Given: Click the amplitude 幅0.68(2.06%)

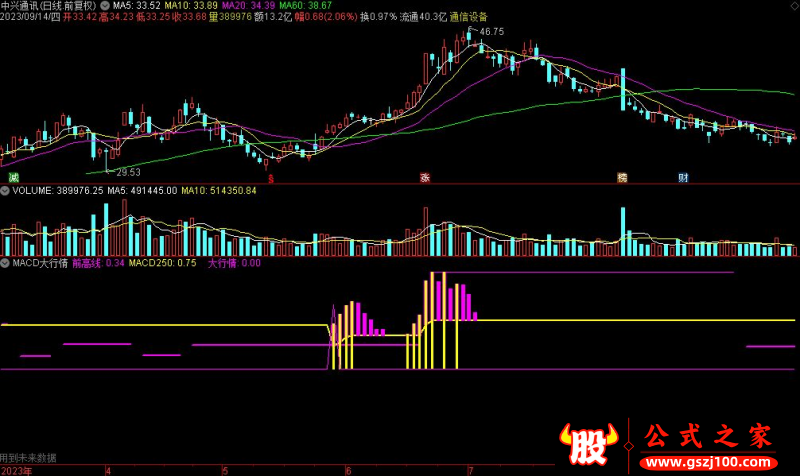Looking at the screenshot, I should click(326, 17).
